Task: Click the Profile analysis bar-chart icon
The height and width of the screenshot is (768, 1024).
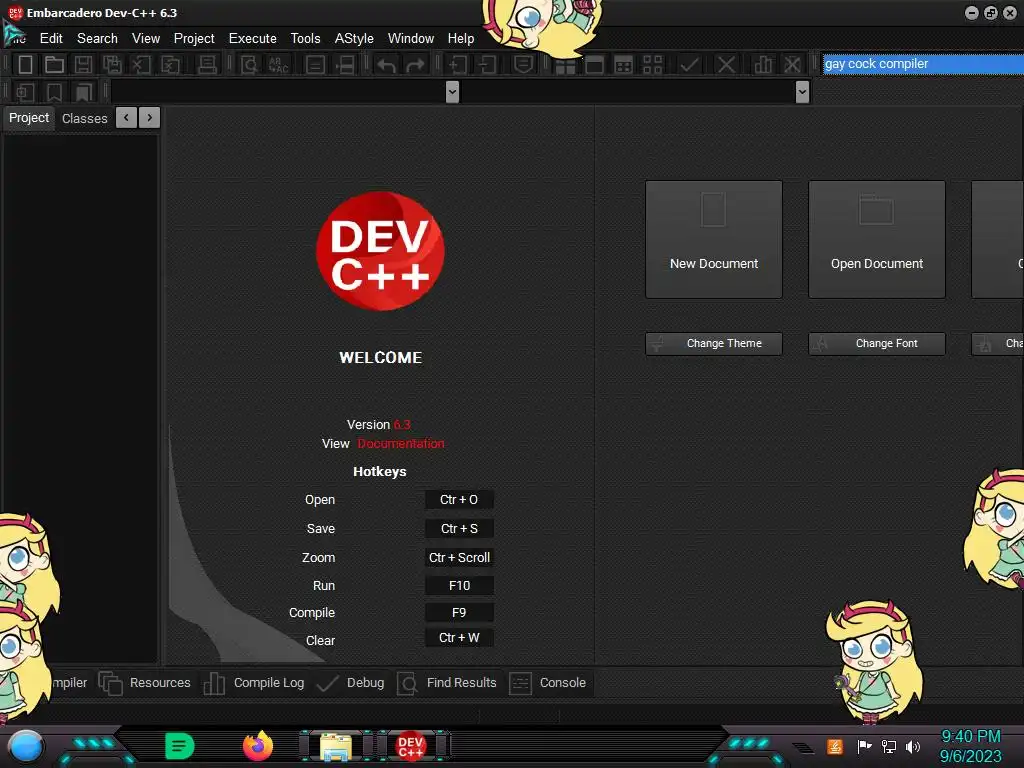Action: pyautogui.click(x=763, y=64)
